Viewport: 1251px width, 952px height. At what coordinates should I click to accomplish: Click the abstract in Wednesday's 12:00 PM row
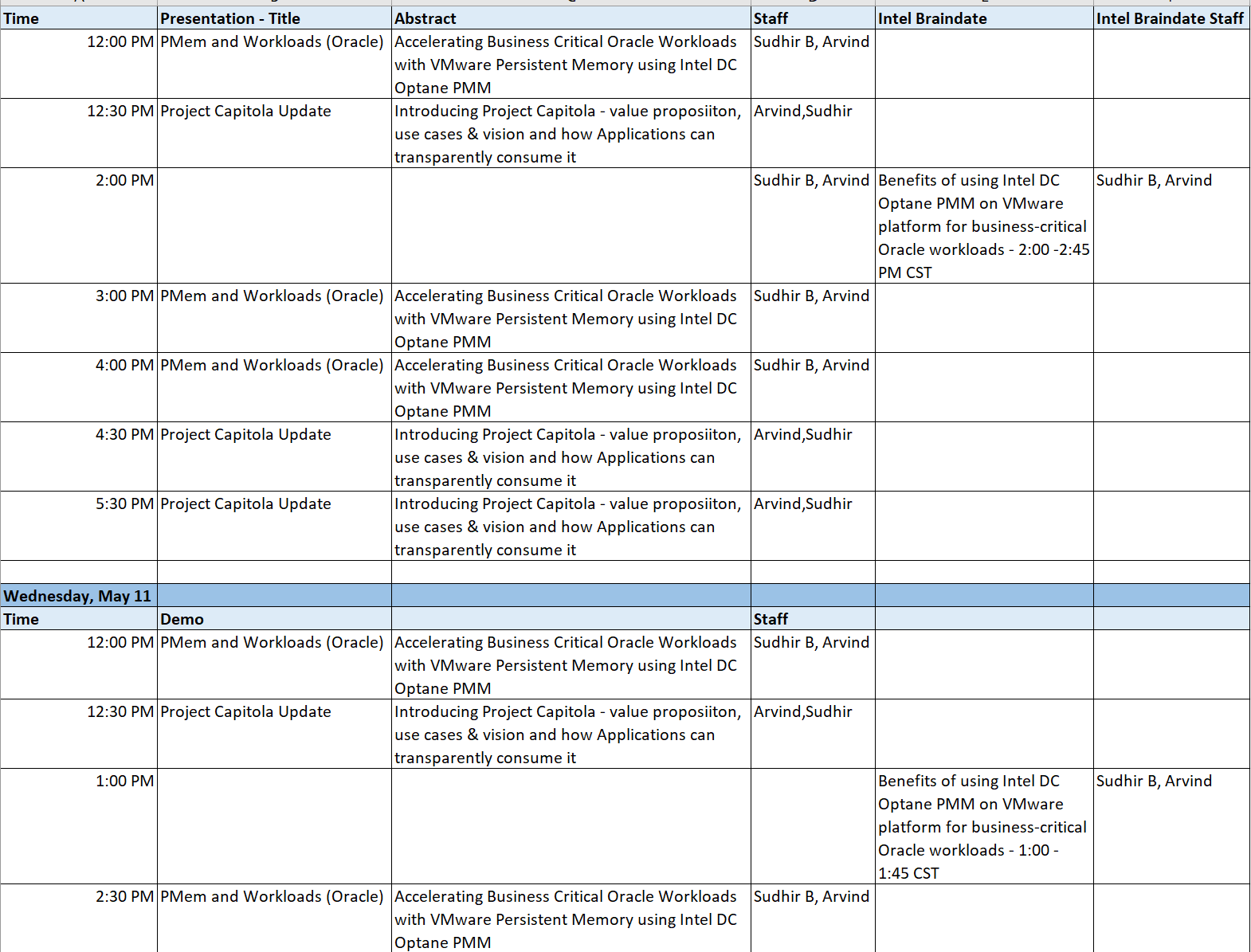[571, 664]
